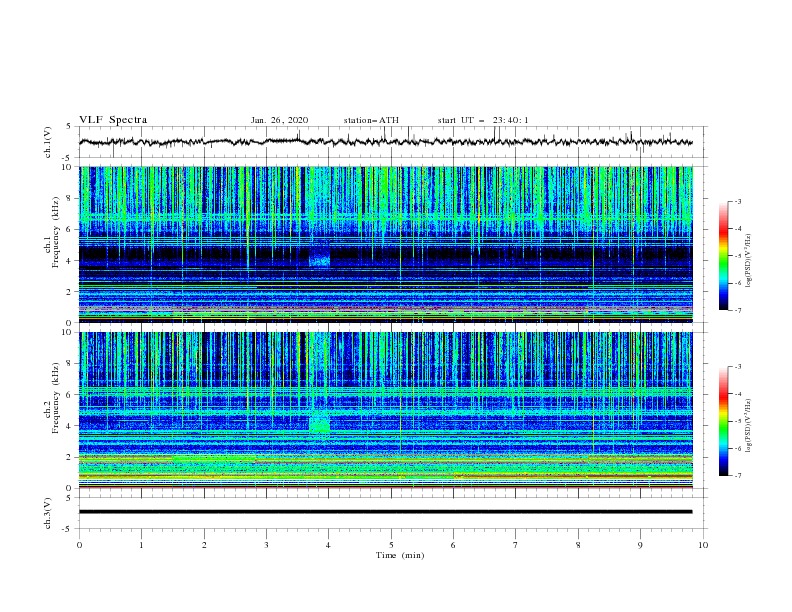
Task: Click the ch.1 voltage waveform trace
Action: pos(385,142)
